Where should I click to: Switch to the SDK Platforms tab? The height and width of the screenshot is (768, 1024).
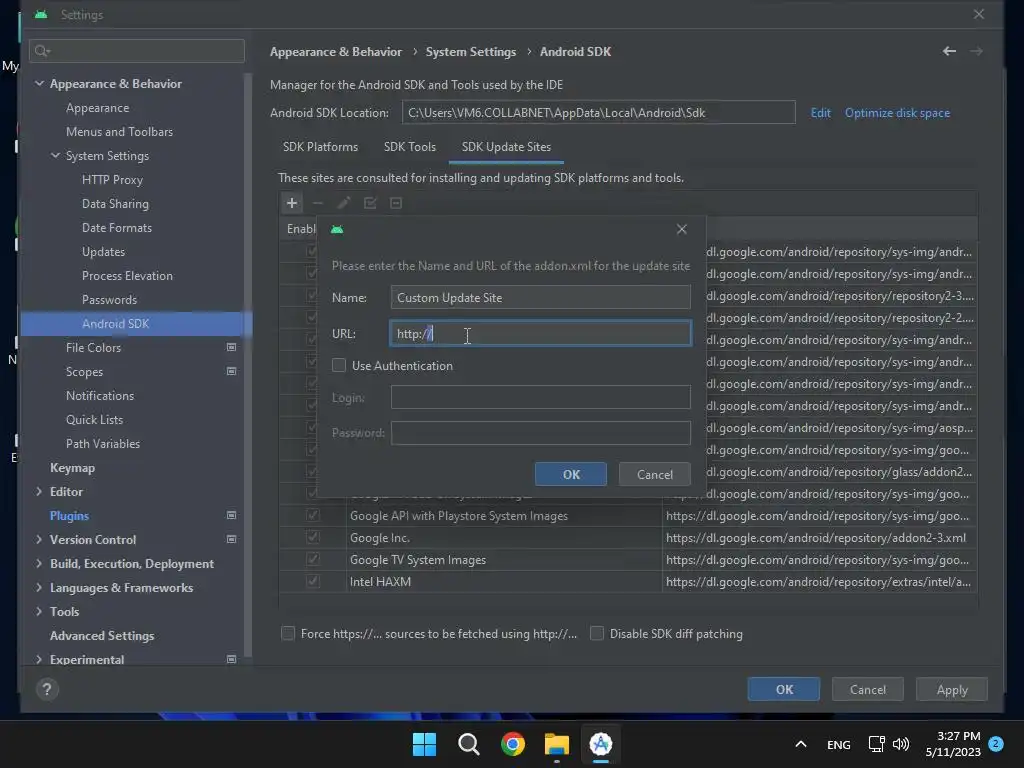click(x=320, y=147)
